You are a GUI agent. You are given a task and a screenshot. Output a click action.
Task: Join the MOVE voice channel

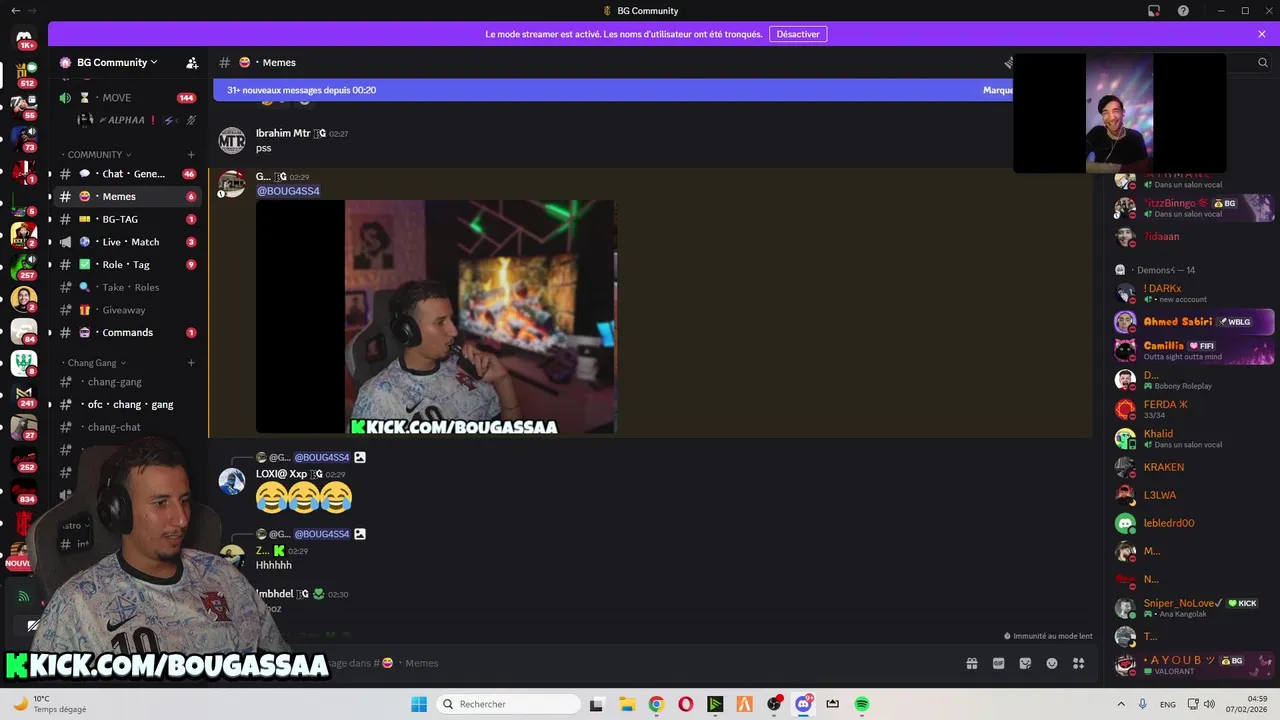tap(127, 98)
